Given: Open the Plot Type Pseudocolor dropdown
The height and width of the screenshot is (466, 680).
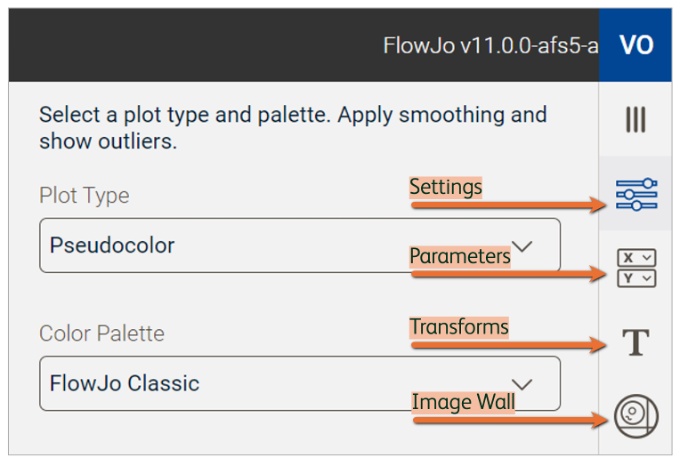Looking at the screenshot, I should (x=300, y=245).
